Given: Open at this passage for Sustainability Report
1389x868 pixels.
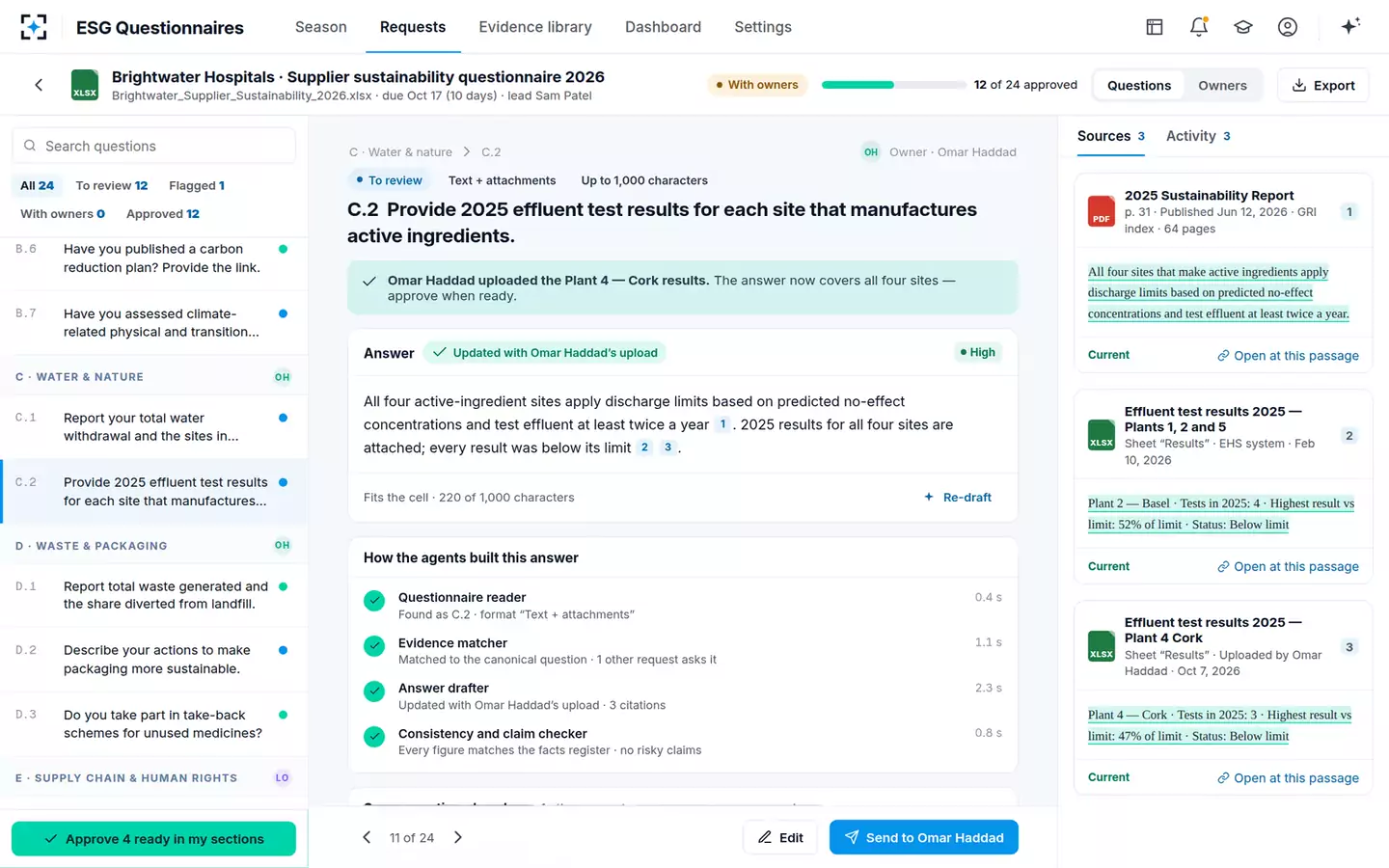Looking at the screenshot, I should 1288,356.
